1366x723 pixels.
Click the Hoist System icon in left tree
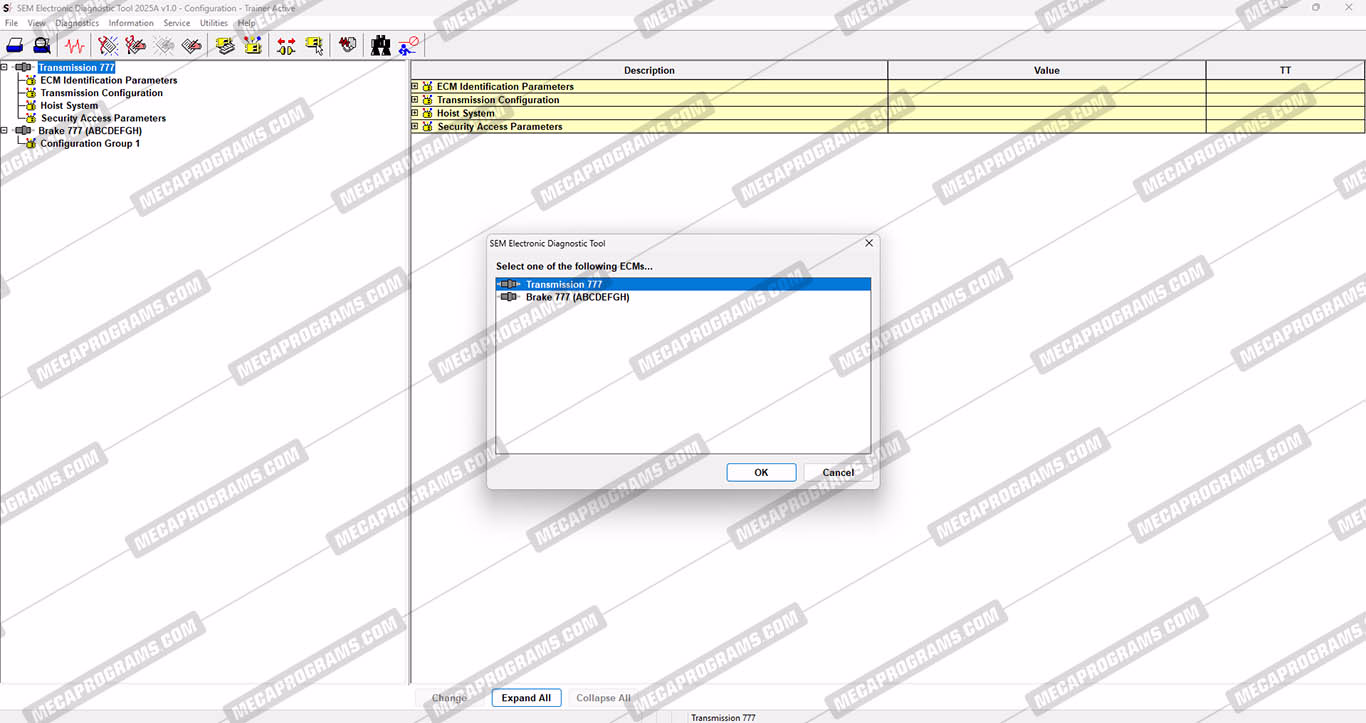pyautogui.click(x=31, y=106)
